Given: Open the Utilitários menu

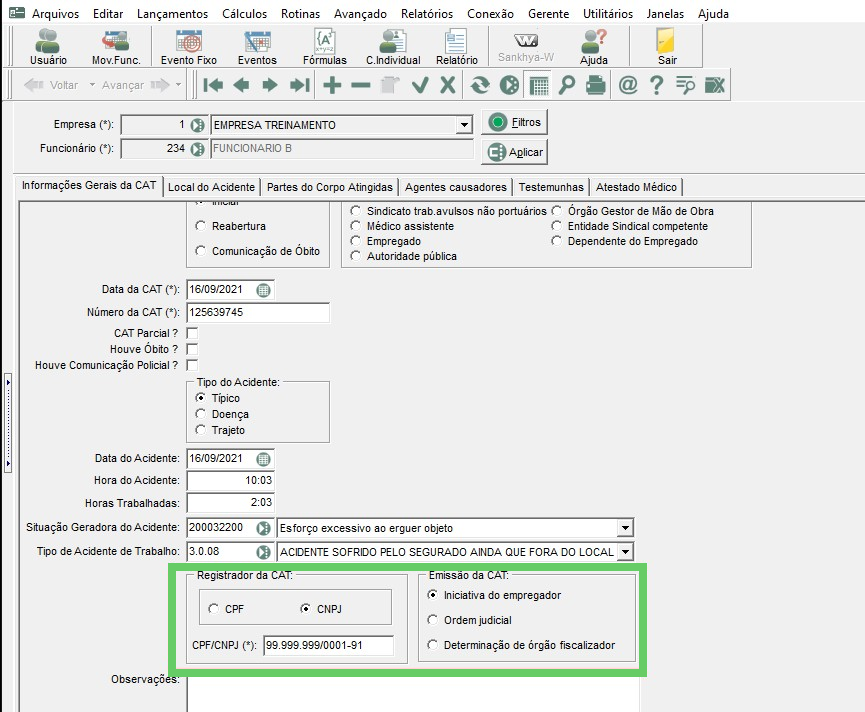Looking at the screenshot, I should [608, 14].
